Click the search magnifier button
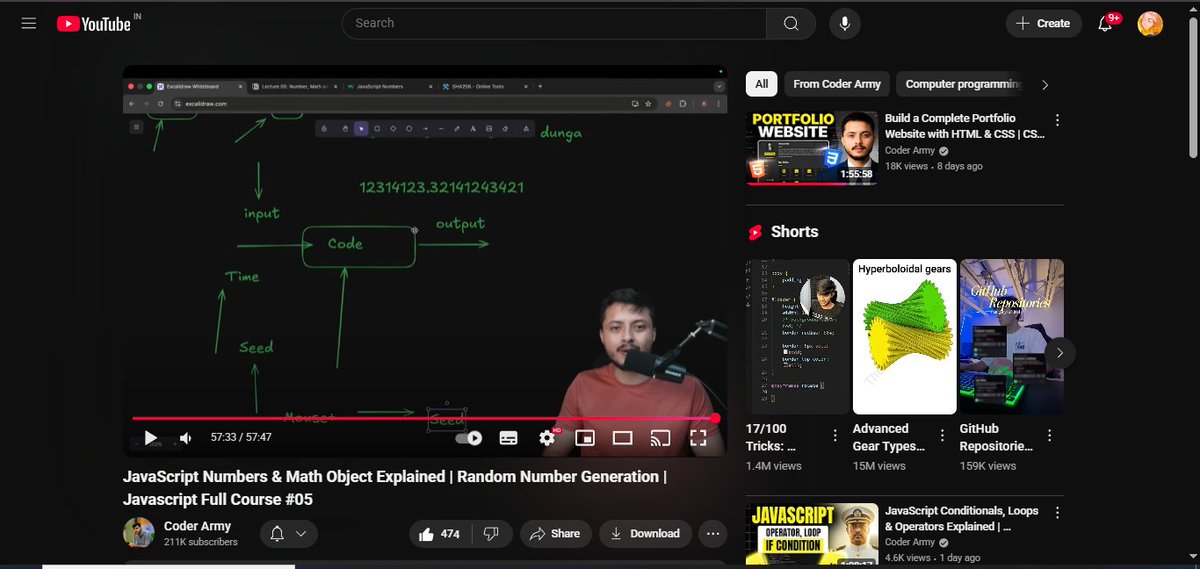The image size is (1200, 569). tap(791, 23)
